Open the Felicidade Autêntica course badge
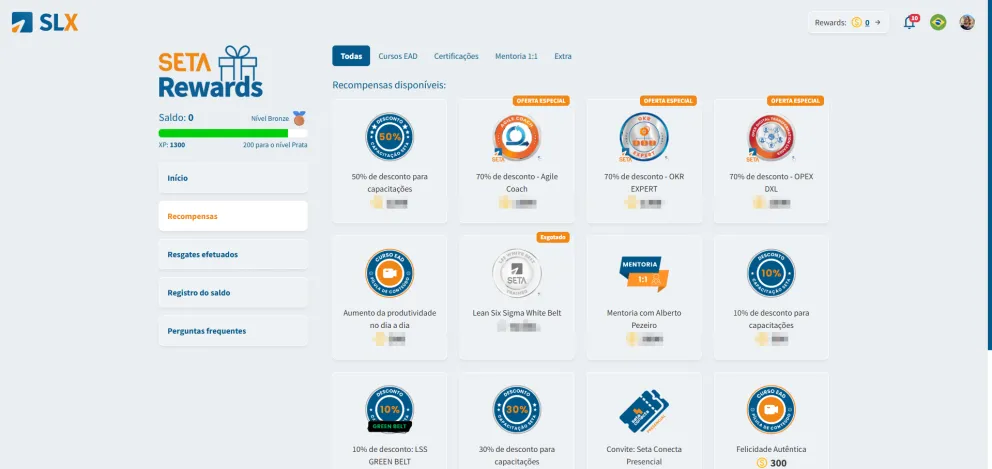The image size is (992, 469). click(771, 410)
